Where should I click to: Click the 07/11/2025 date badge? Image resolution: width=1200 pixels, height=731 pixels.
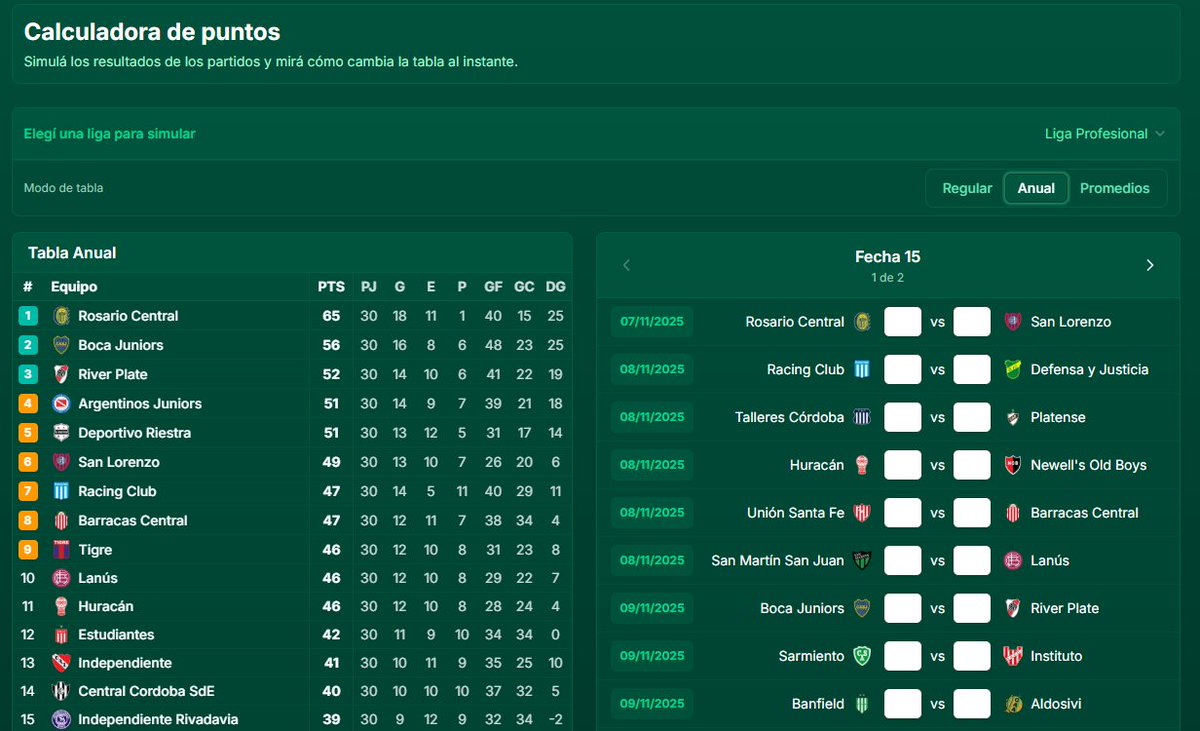point(652,322)
